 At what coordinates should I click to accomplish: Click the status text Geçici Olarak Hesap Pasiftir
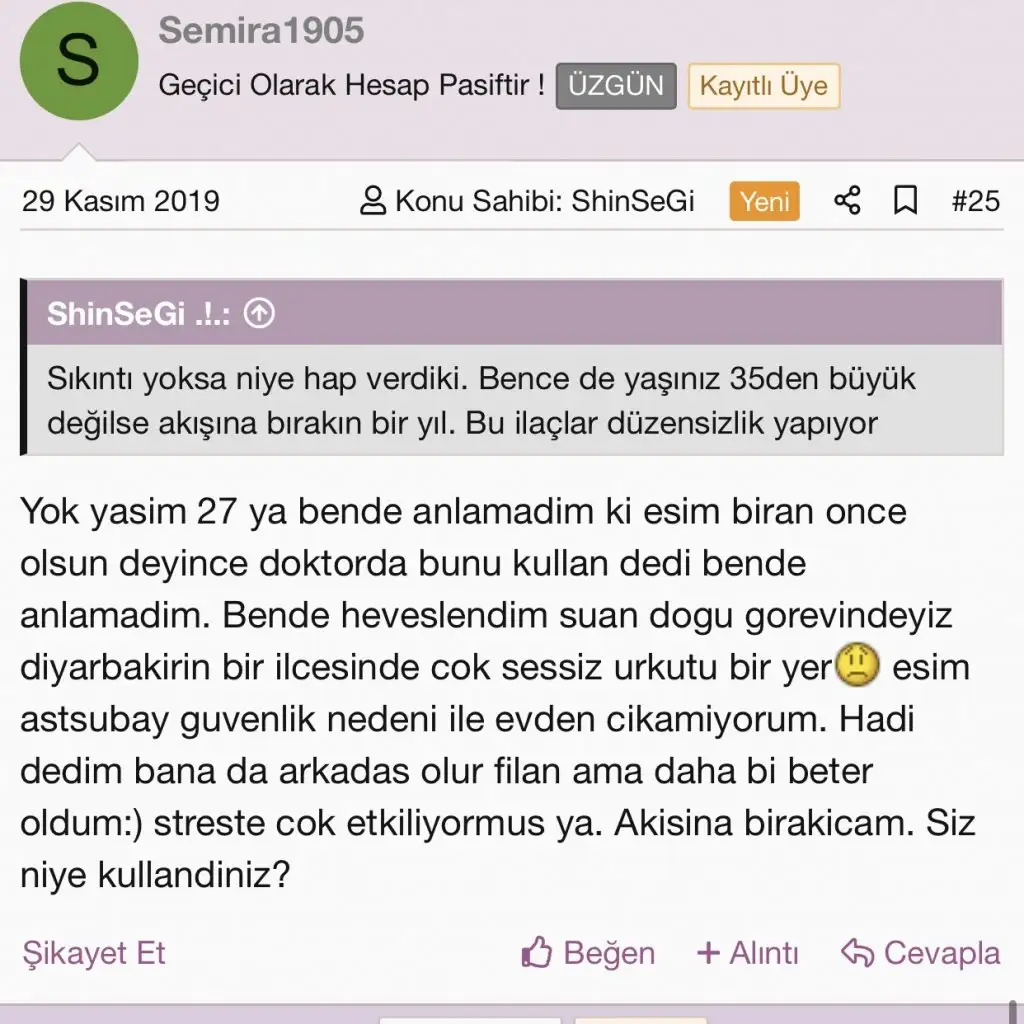(351, 86)
